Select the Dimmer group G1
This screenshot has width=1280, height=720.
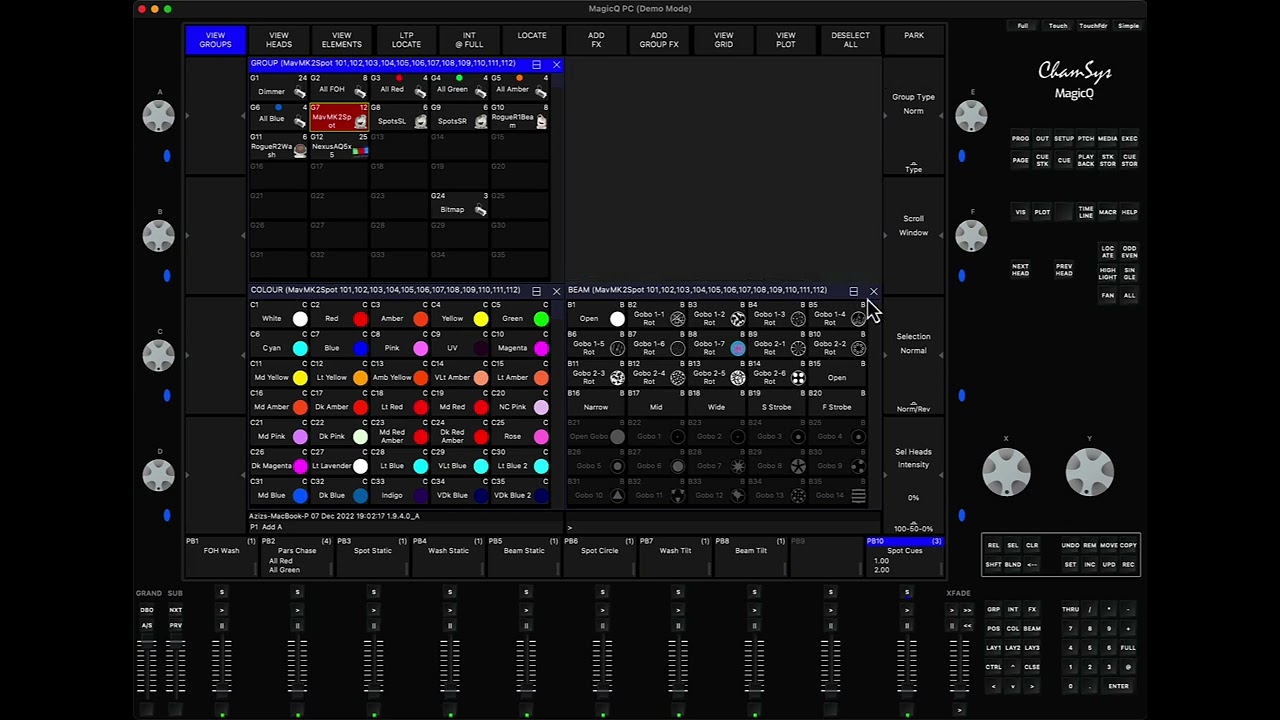(279, 87)
